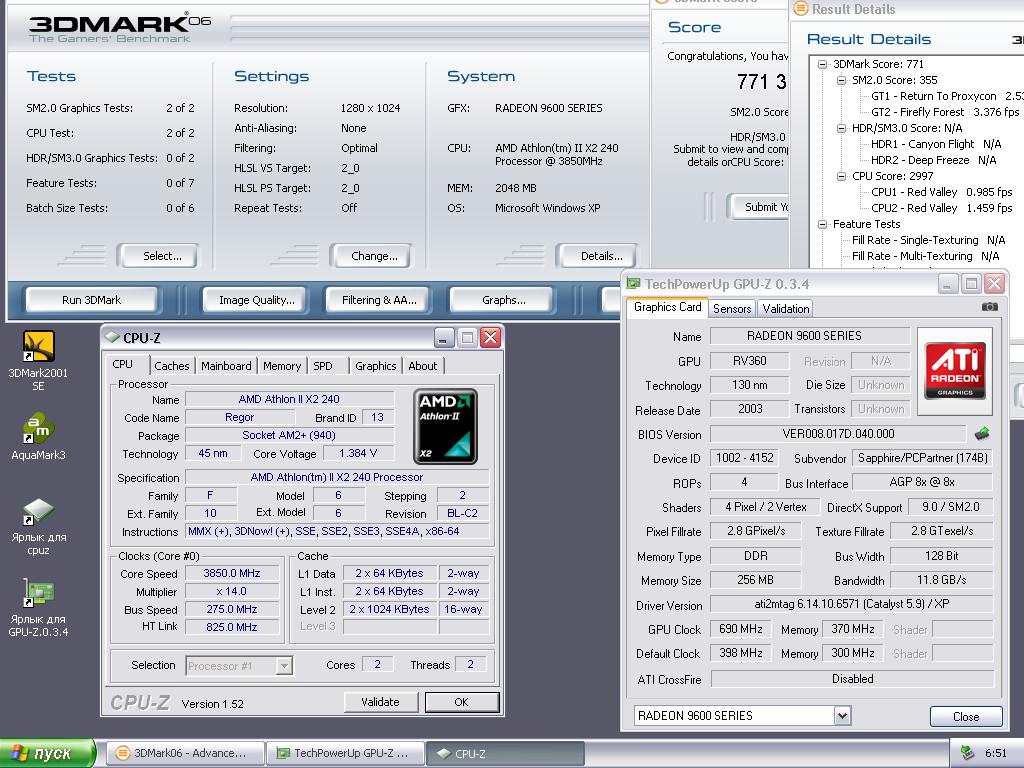
Task: Open the Memory tab in CPU-Z
Action: 281,366
